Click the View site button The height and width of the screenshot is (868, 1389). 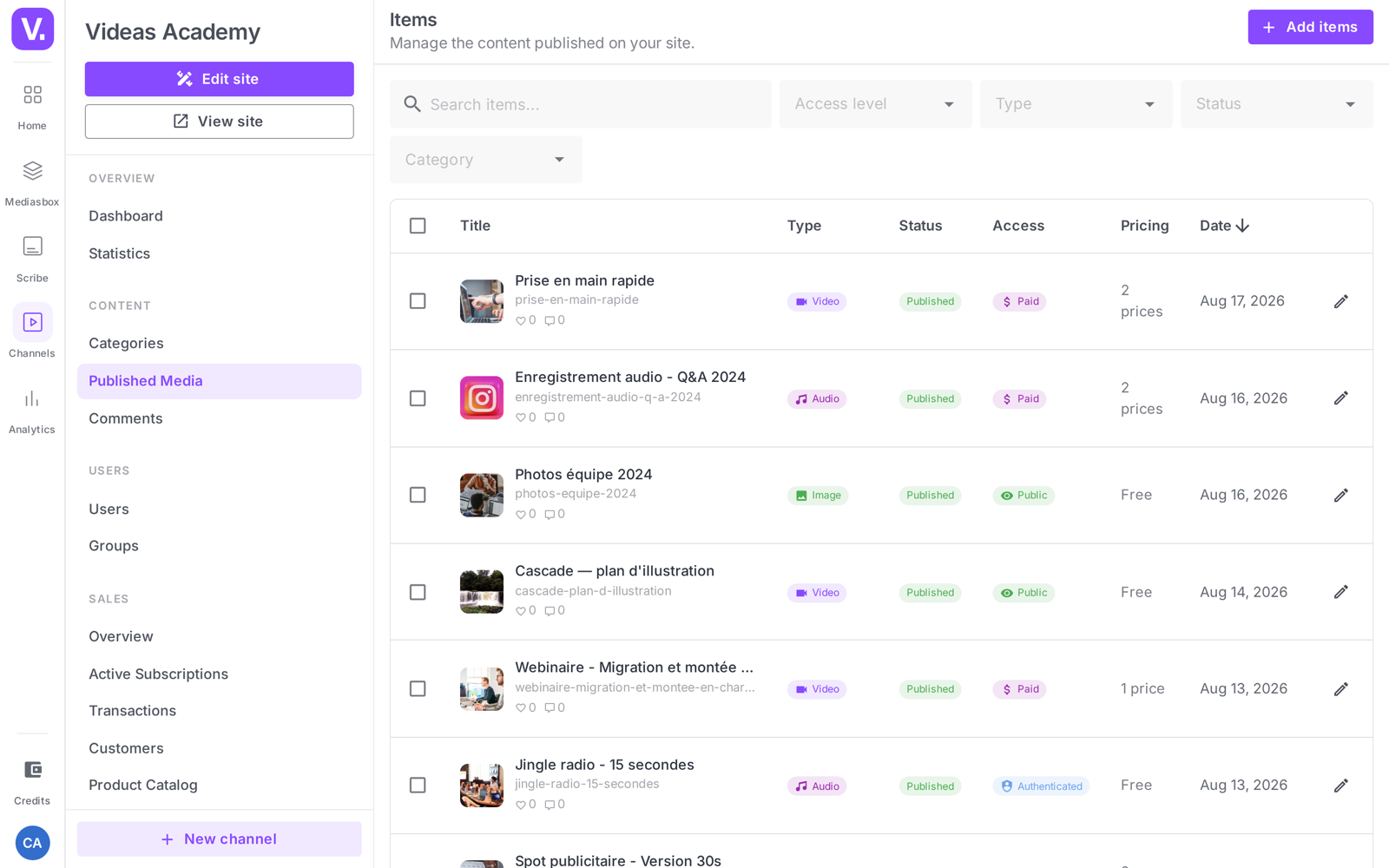[x=219, y=122]
